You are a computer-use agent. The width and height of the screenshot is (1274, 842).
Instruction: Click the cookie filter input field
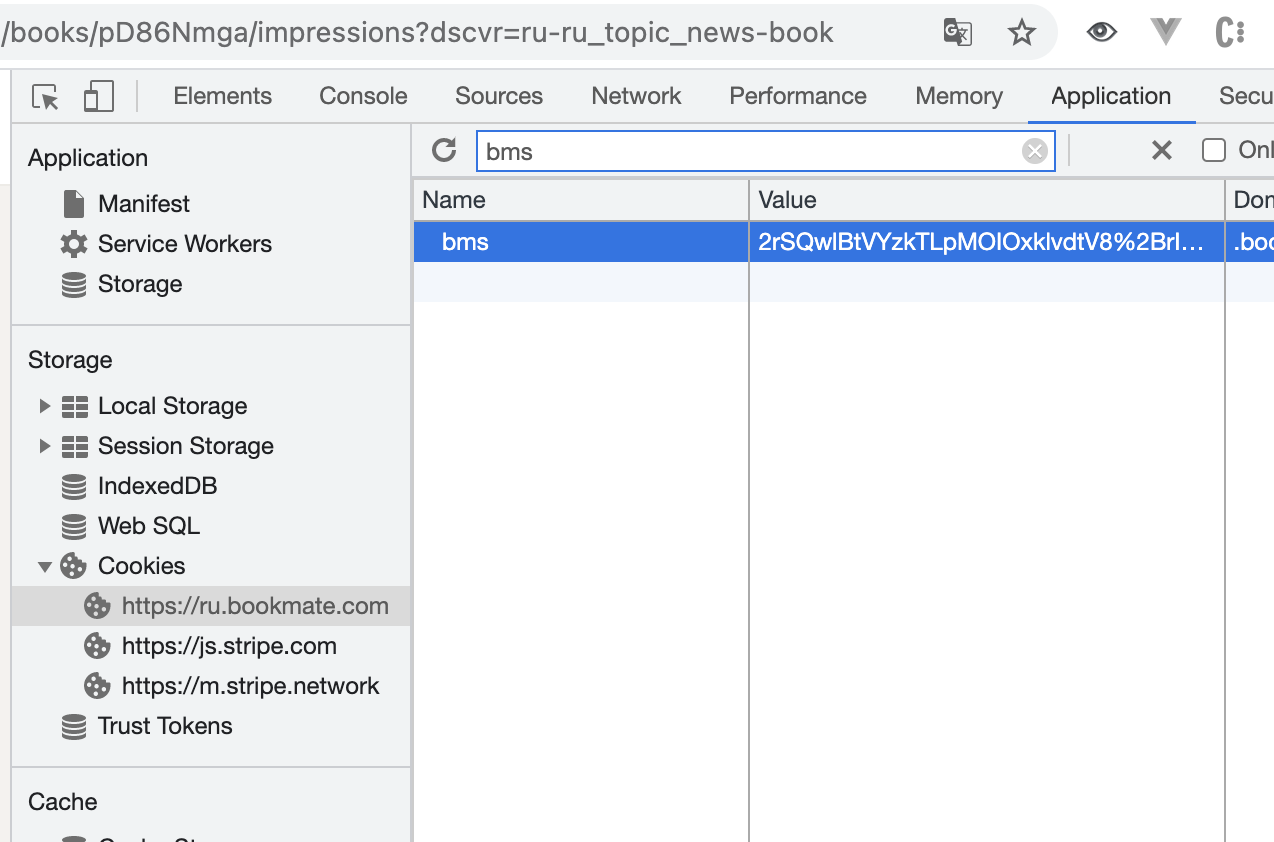click(750, 151)
